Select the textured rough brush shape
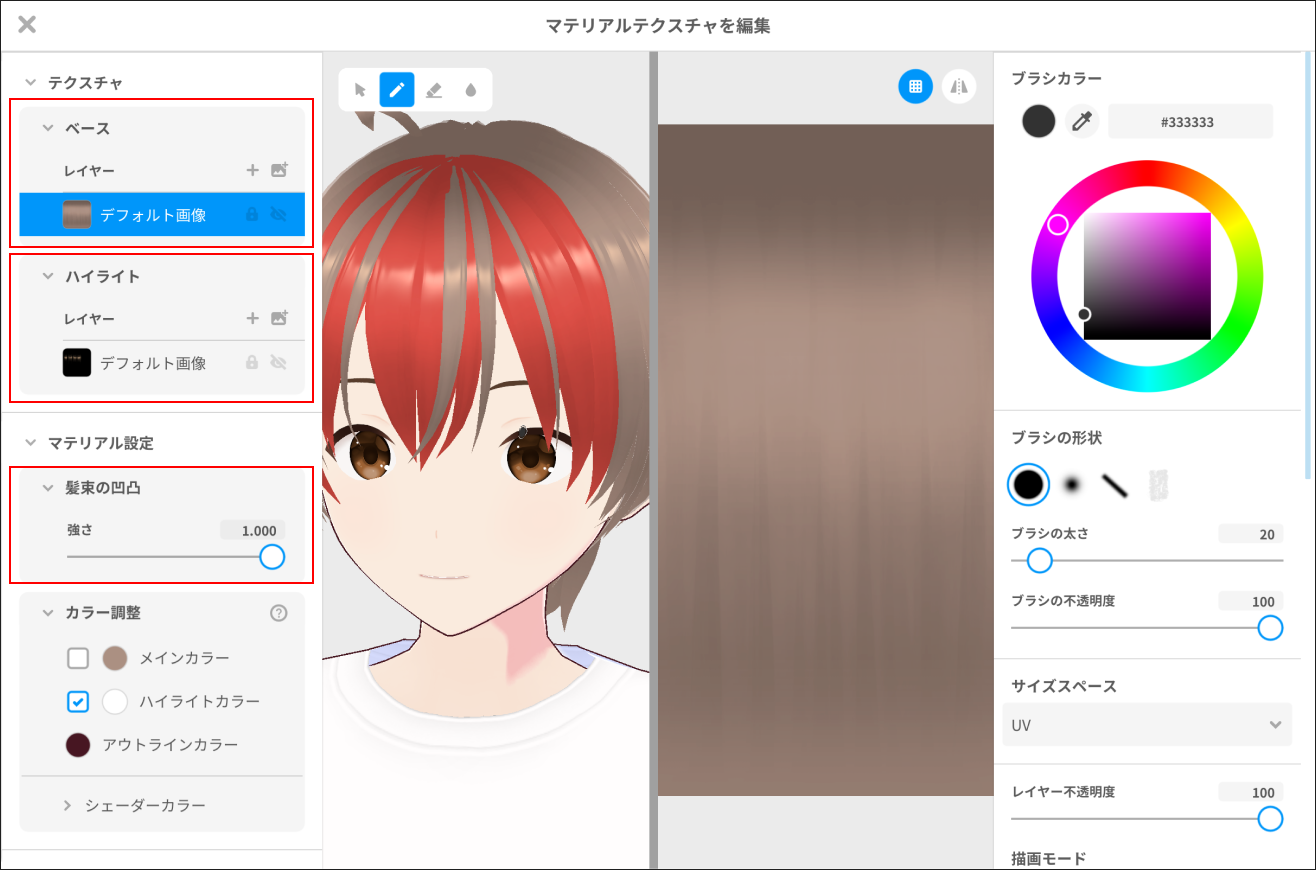Viewport: 1316px width, 870px height. point(1158,485)
